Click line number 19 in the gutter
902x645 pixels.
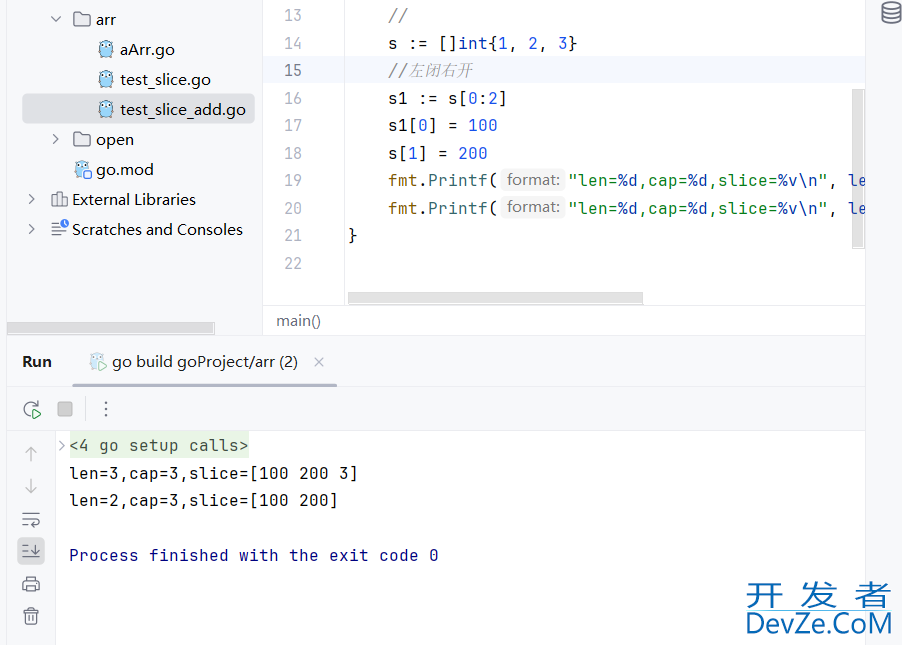pos(293,180)
